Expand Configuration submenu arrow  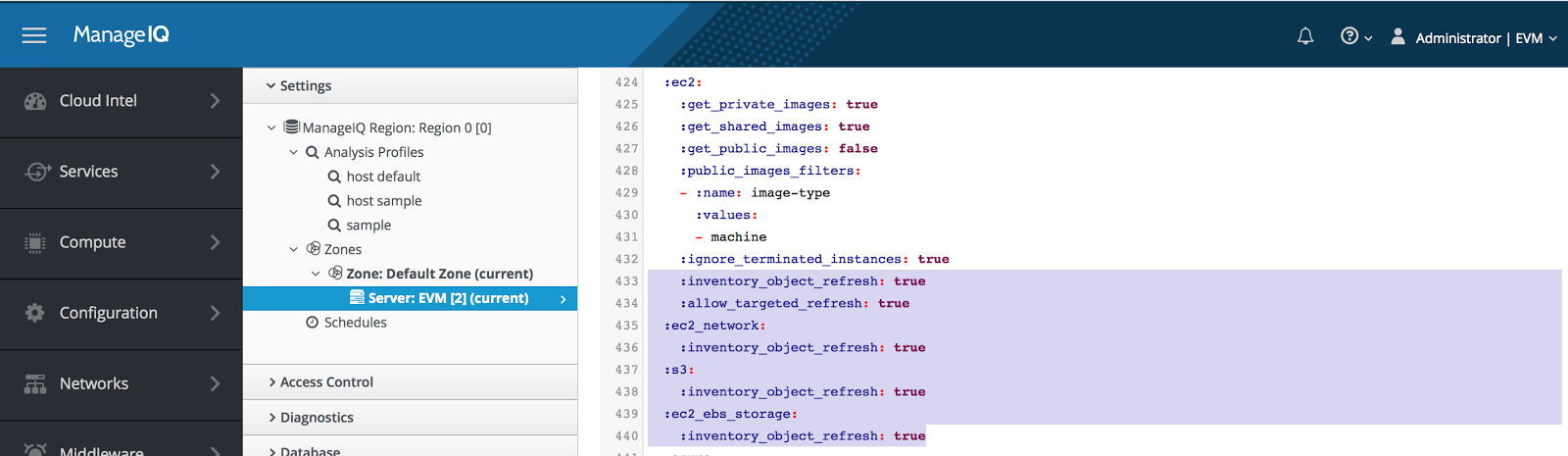tap(215, 313)
